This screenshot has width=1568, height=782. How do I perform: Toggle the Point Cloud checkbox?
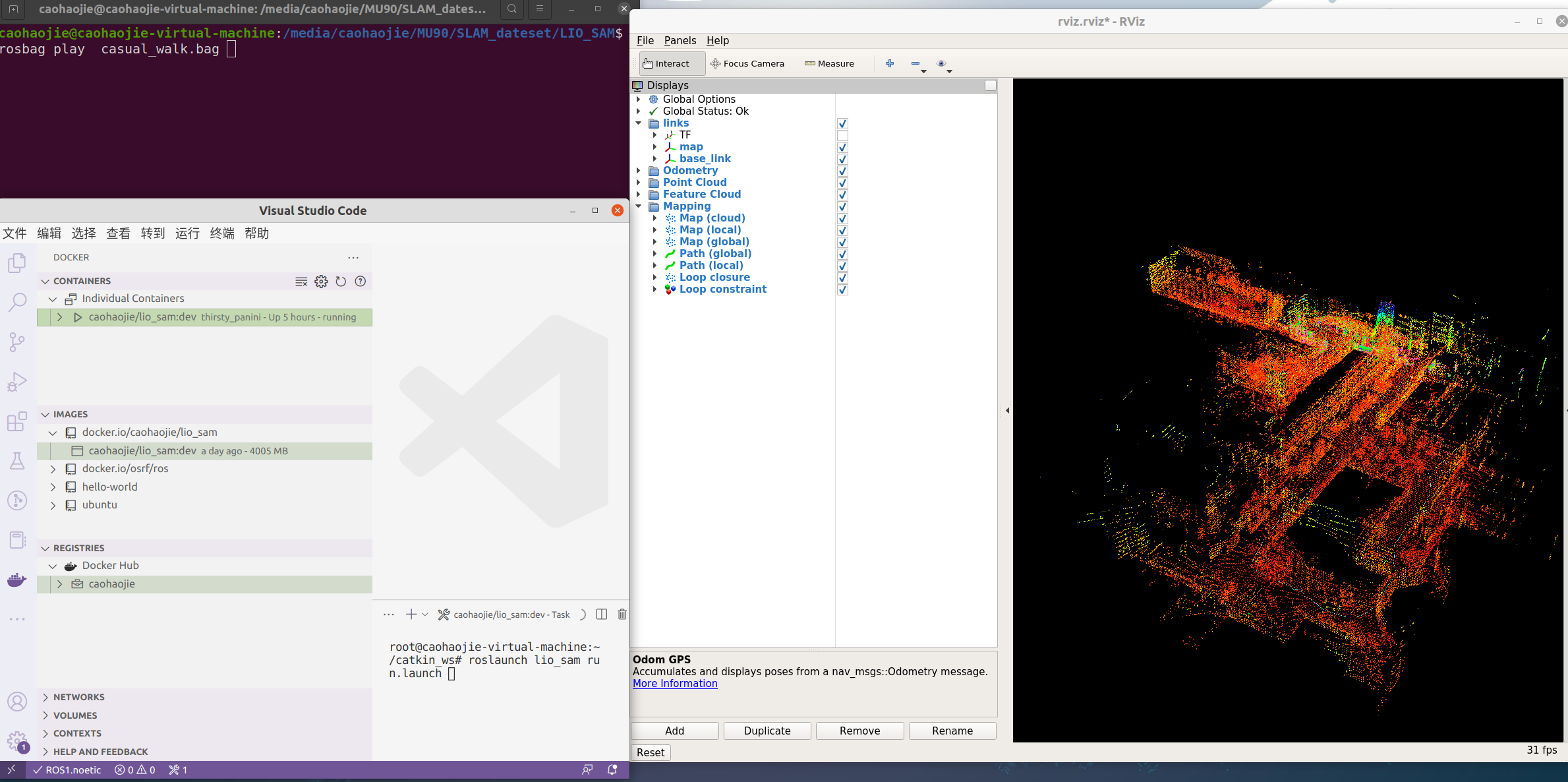click(842, 183)
